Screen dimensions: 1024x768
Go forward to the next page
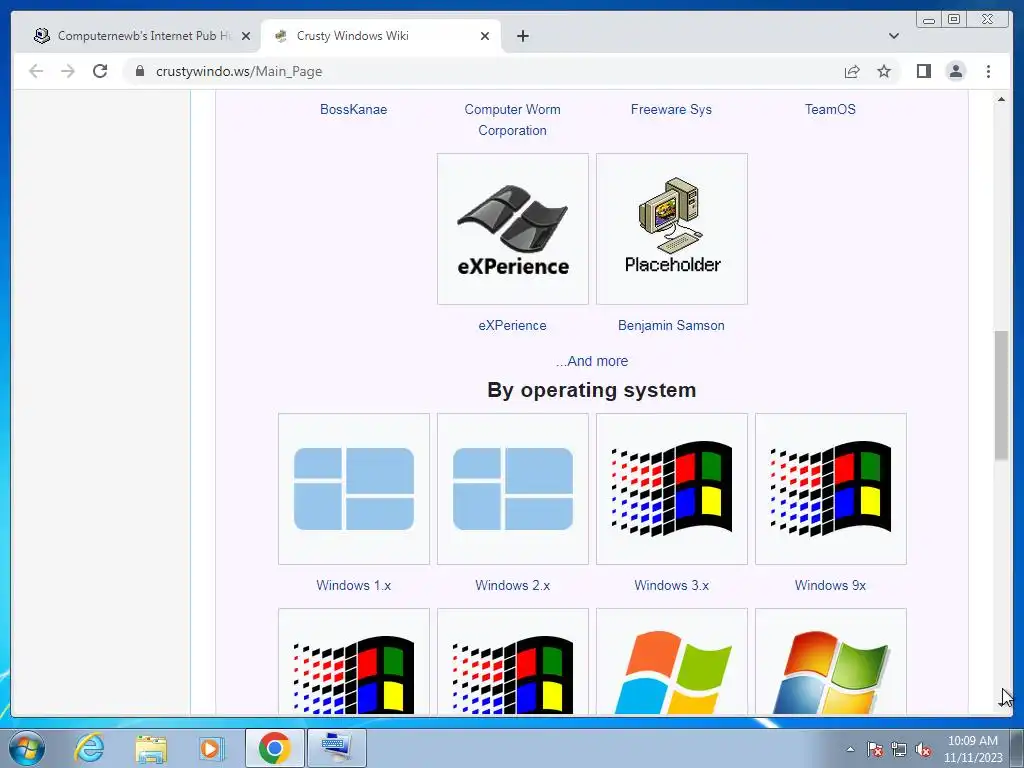coord(68,71)
